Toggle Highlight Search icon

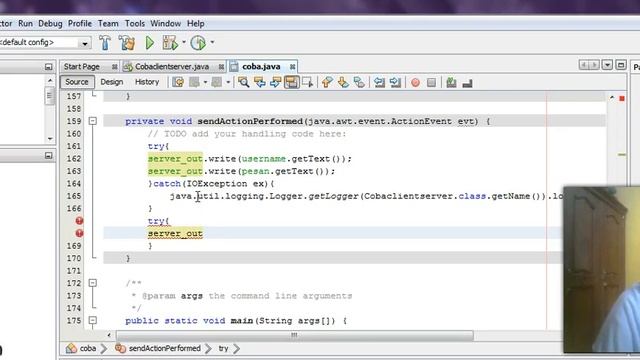(291, 82)
